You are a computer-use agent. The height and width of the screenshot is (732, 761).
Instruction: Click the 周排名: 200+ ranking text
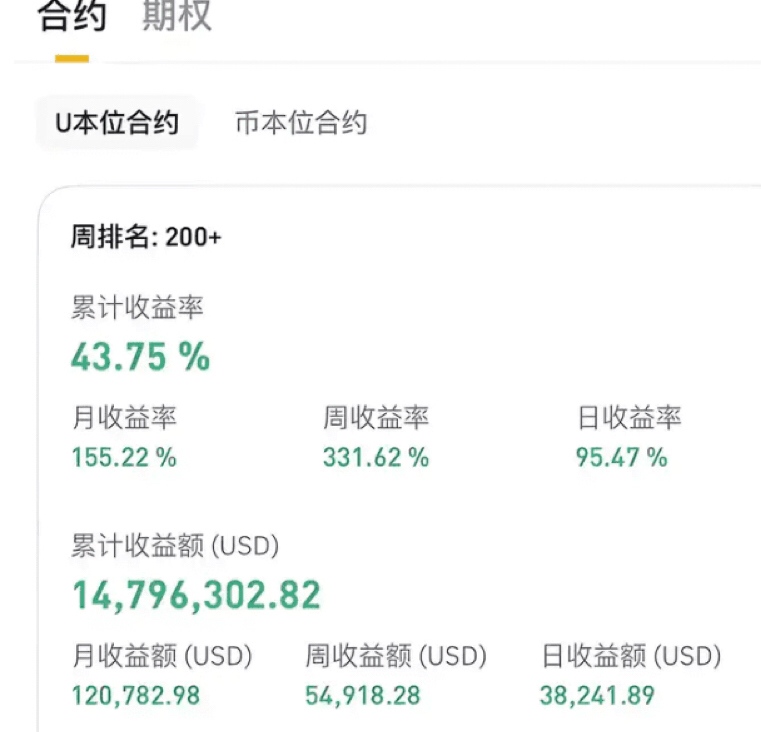(x=146, y=237)
